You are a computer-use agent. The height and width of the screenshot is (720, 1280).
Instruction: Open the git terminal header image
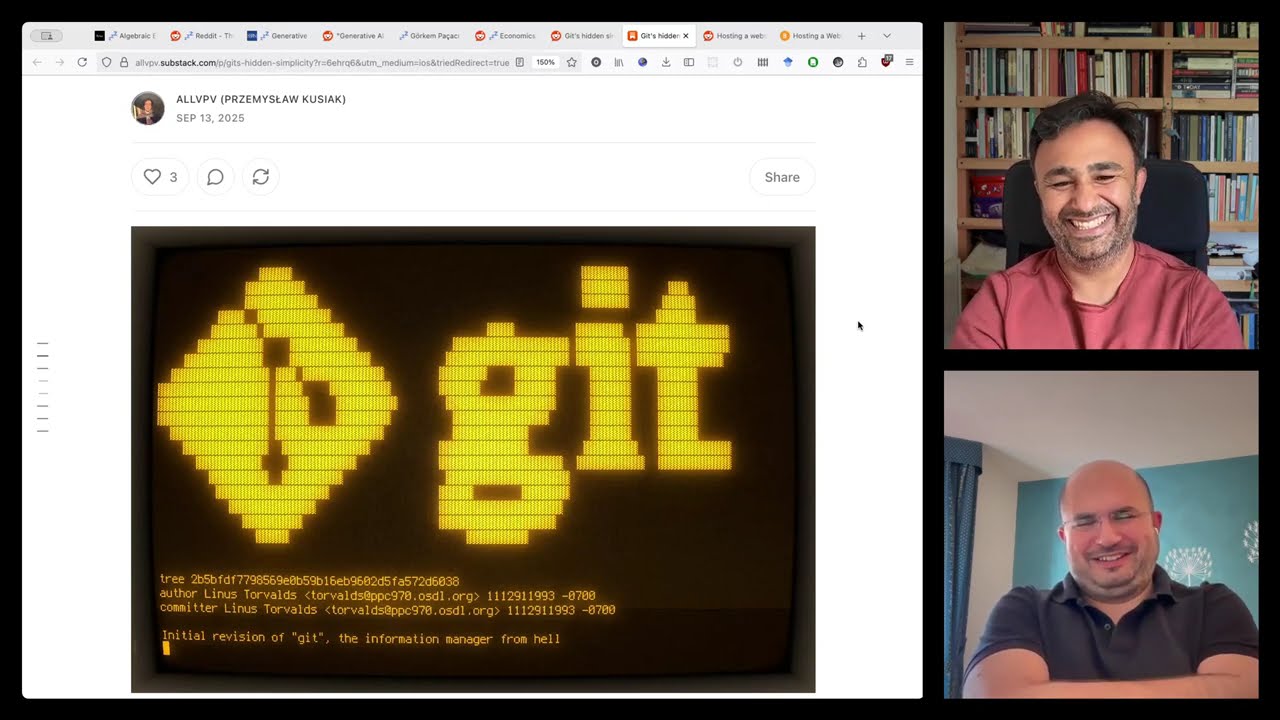(x=473, y=459)
